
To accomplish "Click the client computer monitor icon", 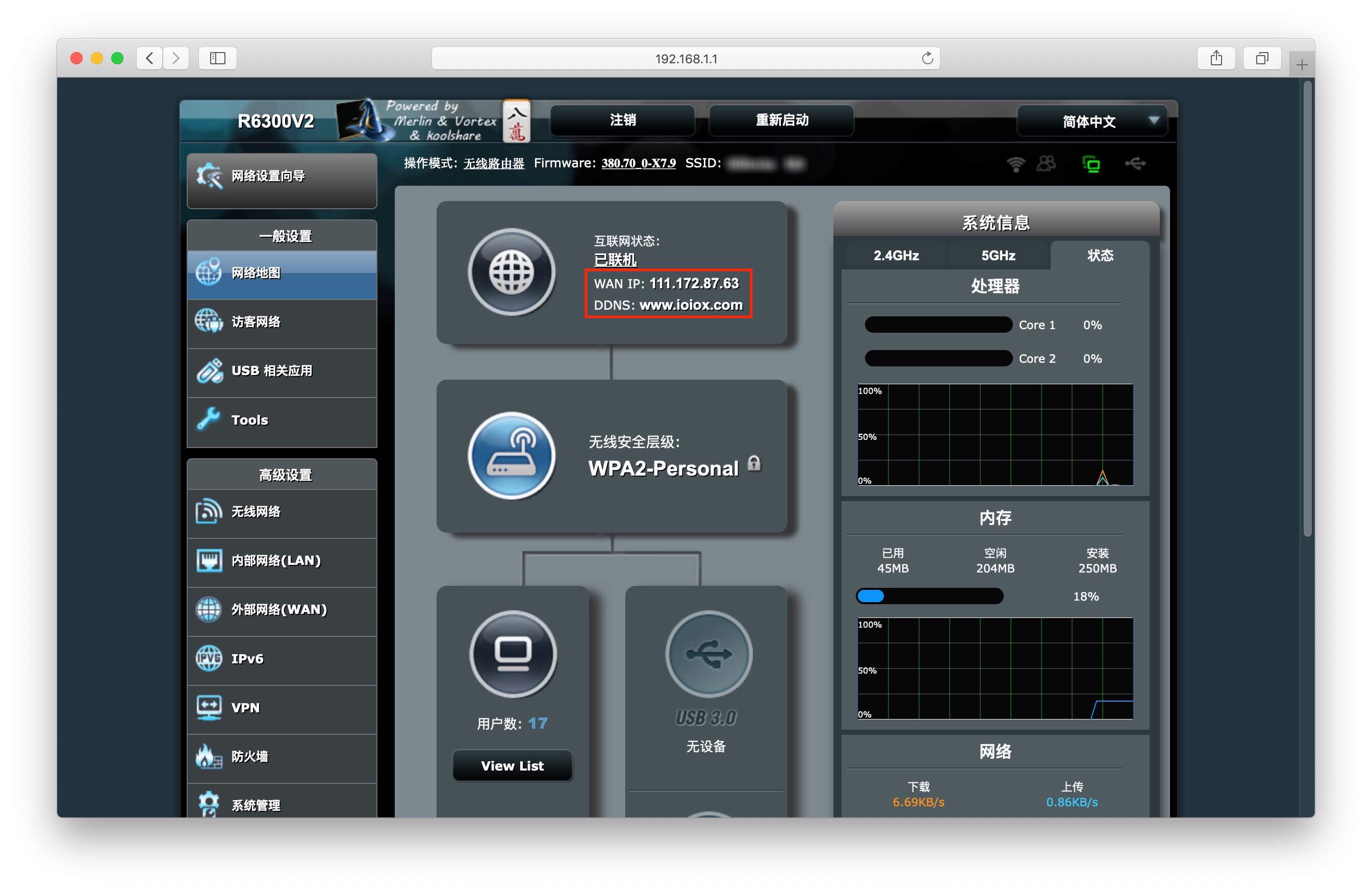I will tap(513, 654).
